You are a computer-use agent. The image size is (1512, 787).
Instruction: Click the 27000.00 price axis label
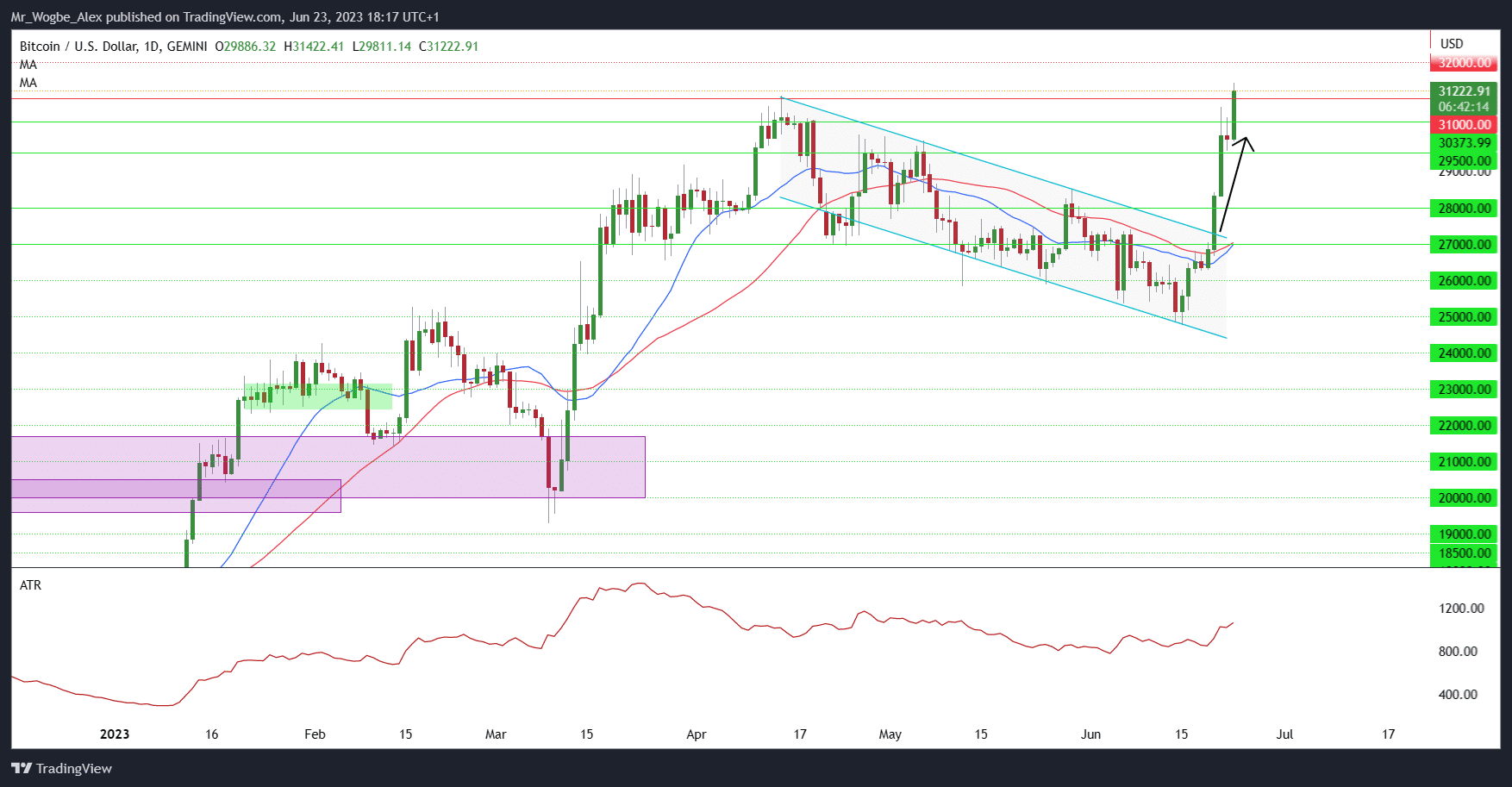[1465, 245]
